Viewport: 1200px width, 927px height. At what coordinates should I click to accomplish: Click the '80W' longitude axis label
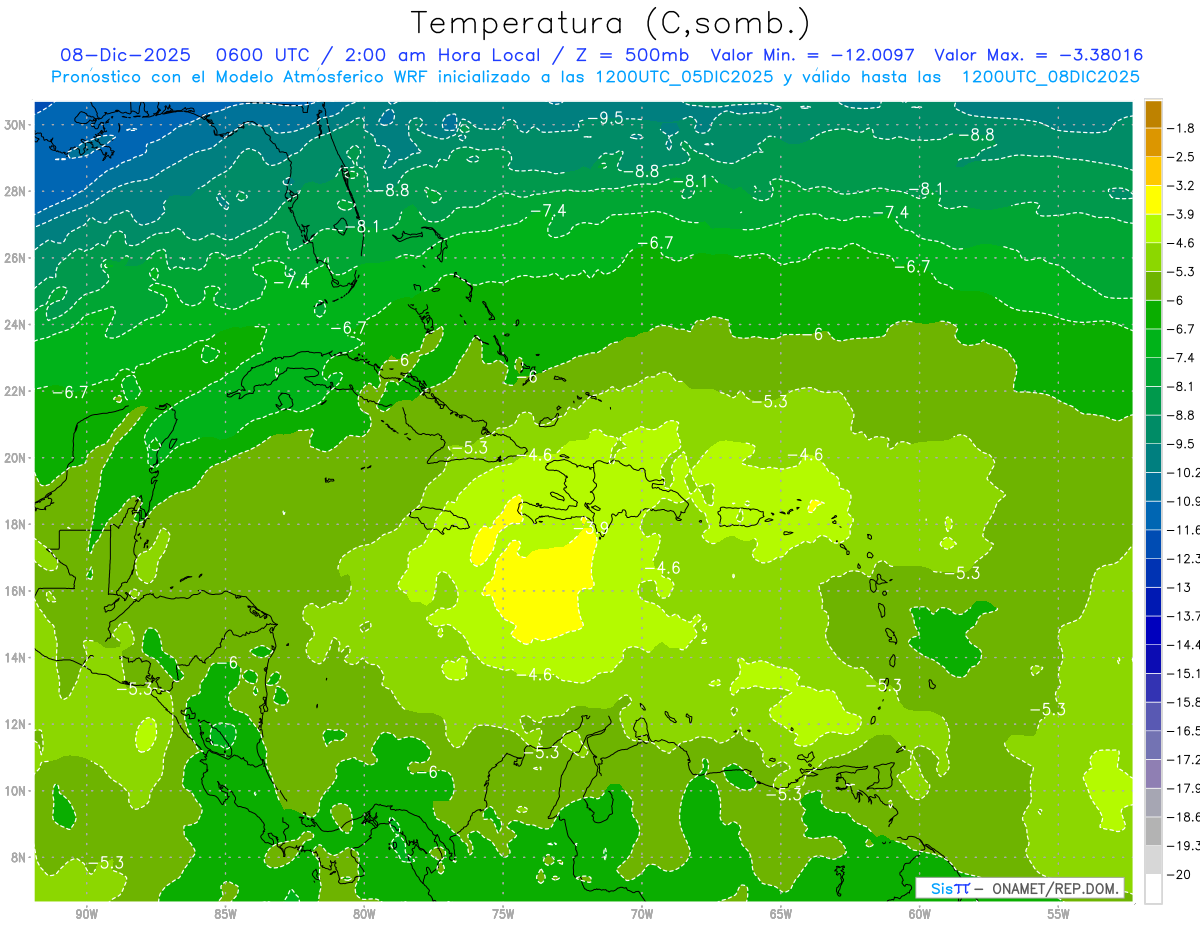tap(364, 914)
